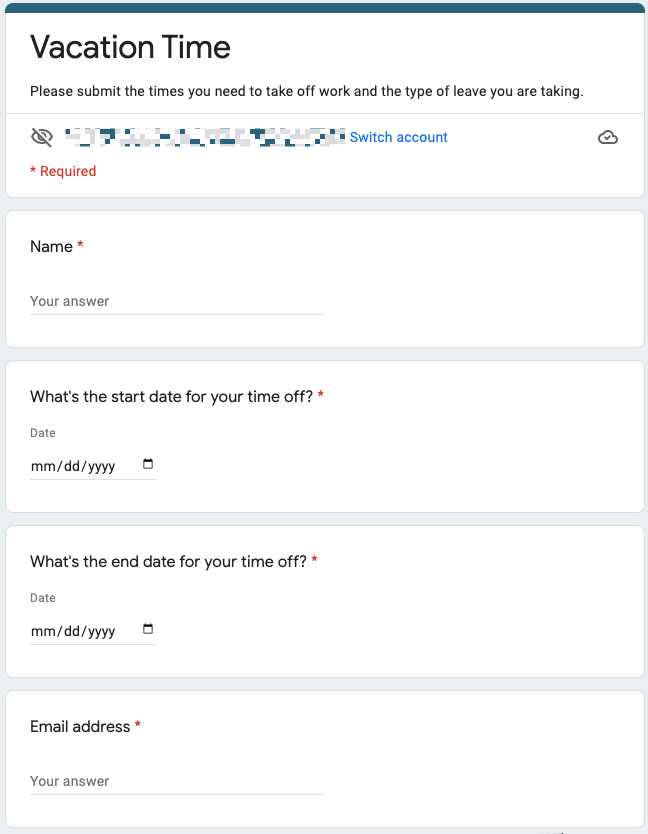Click the crossed-out eye email-not-shared icon
This screenshot has width=648, height=834.
point(41,137)
